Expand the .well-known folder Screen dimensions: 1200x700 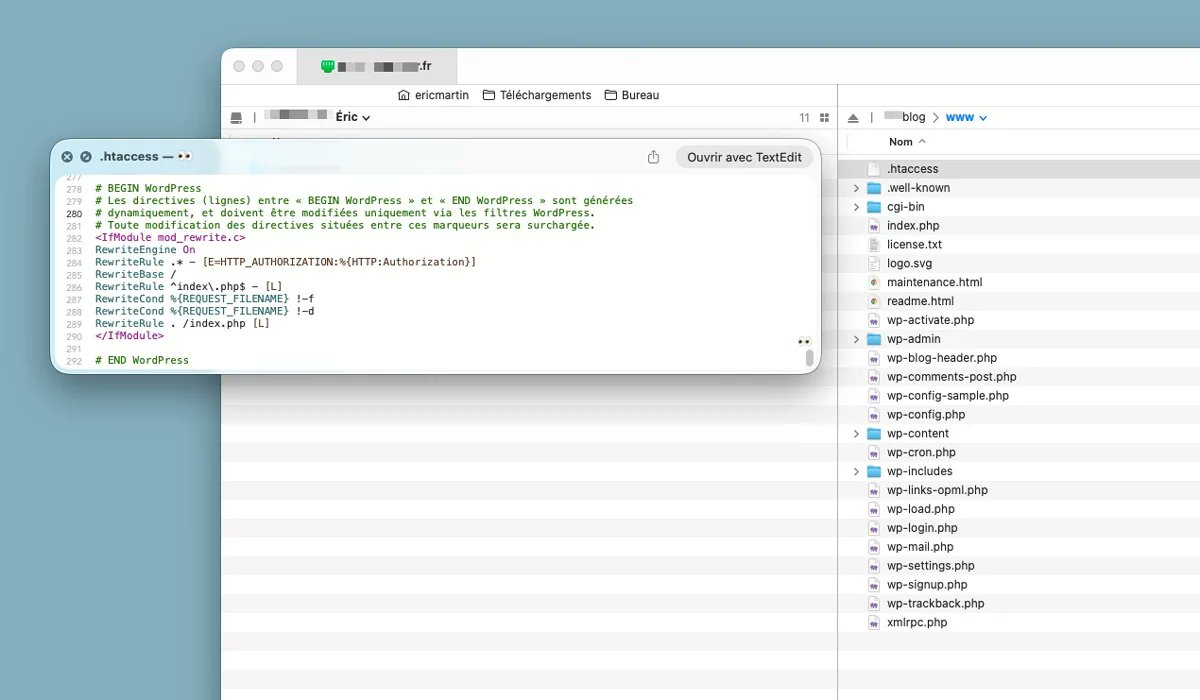point(856,188)
